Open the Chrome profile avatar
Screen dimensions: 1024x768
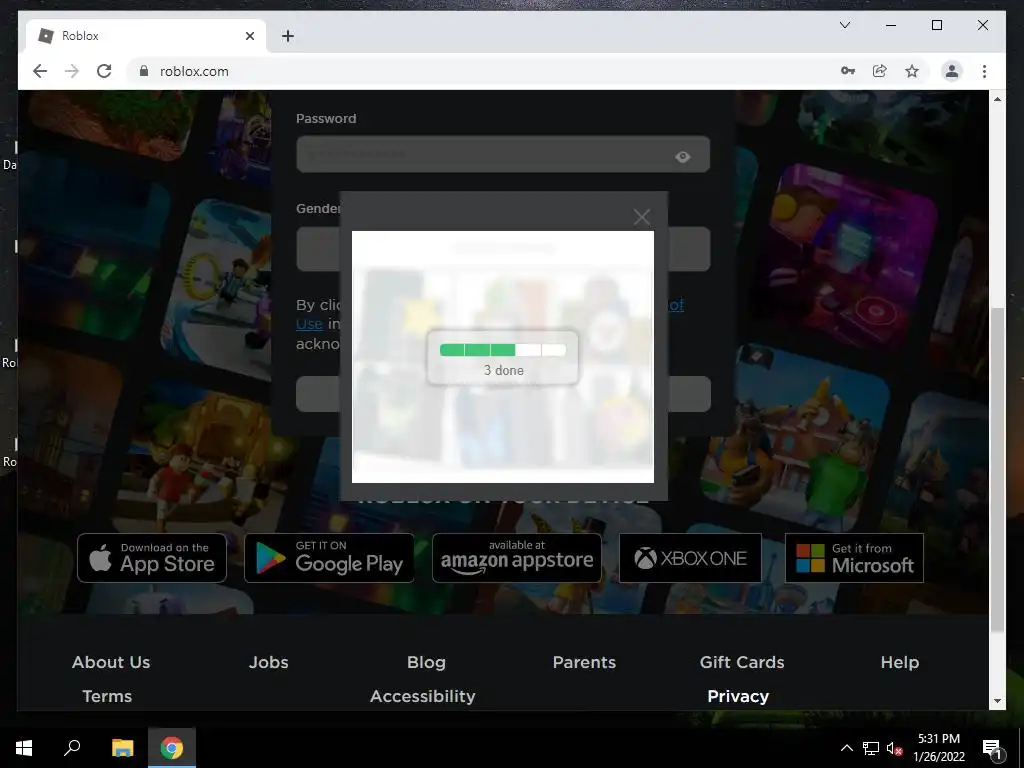pyautogui.click(x=952, y=71)
